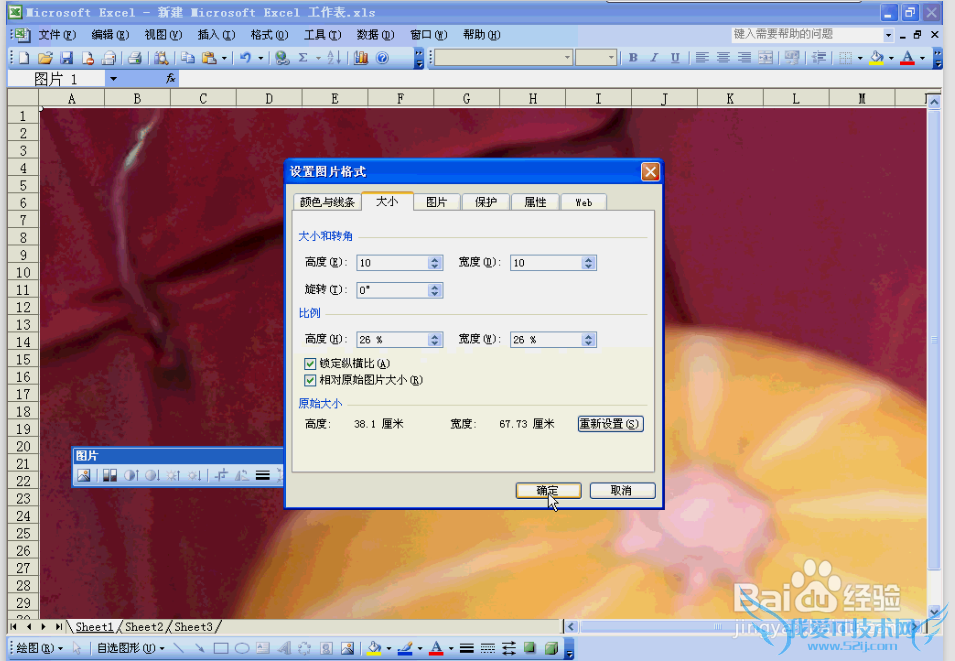Apply Bold formatting
Screen dimensions: 955x661
coord(633,58)
